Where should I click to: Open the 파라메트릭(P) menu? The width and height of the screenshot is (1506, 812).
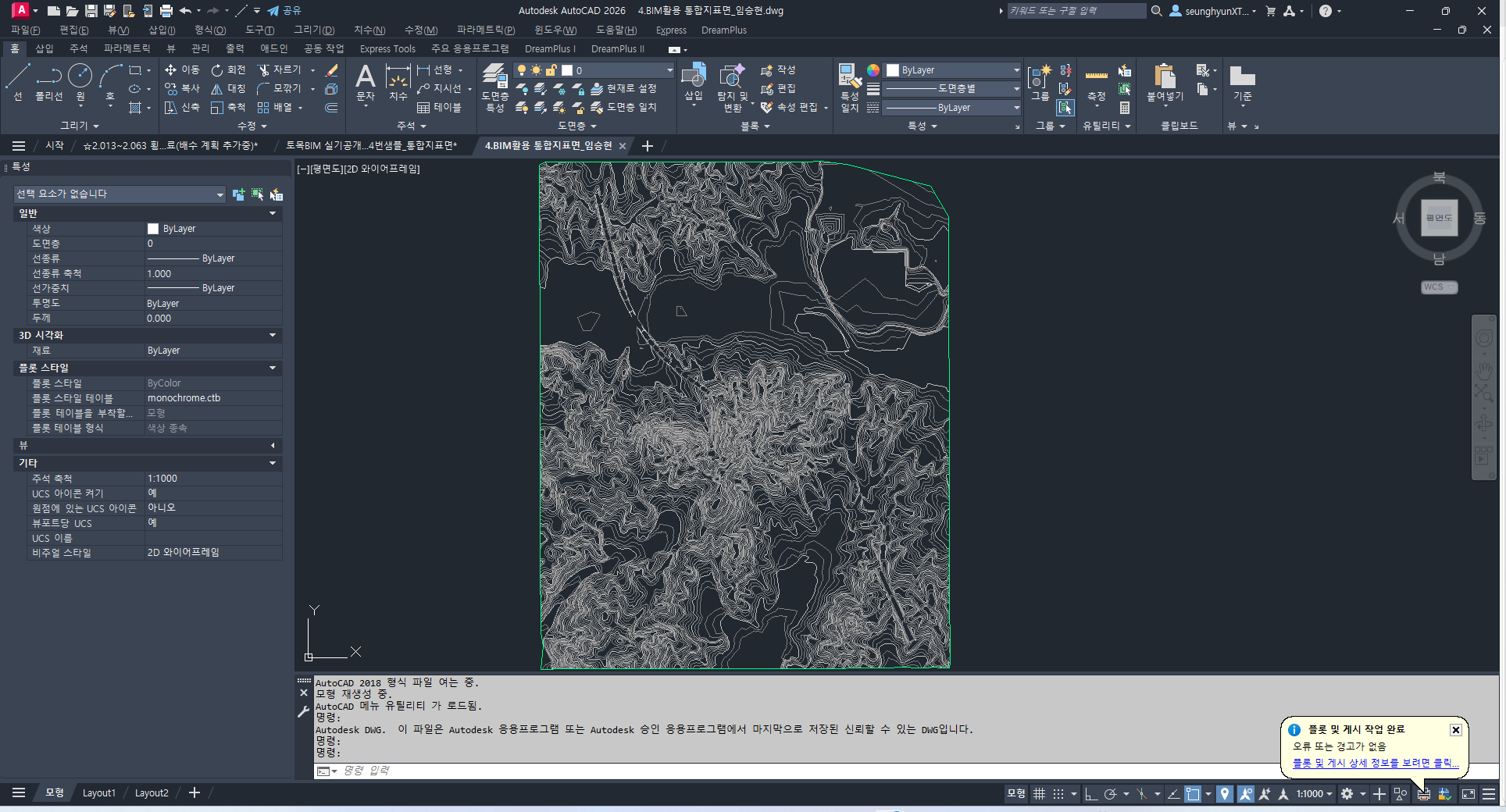click(485, 30)
